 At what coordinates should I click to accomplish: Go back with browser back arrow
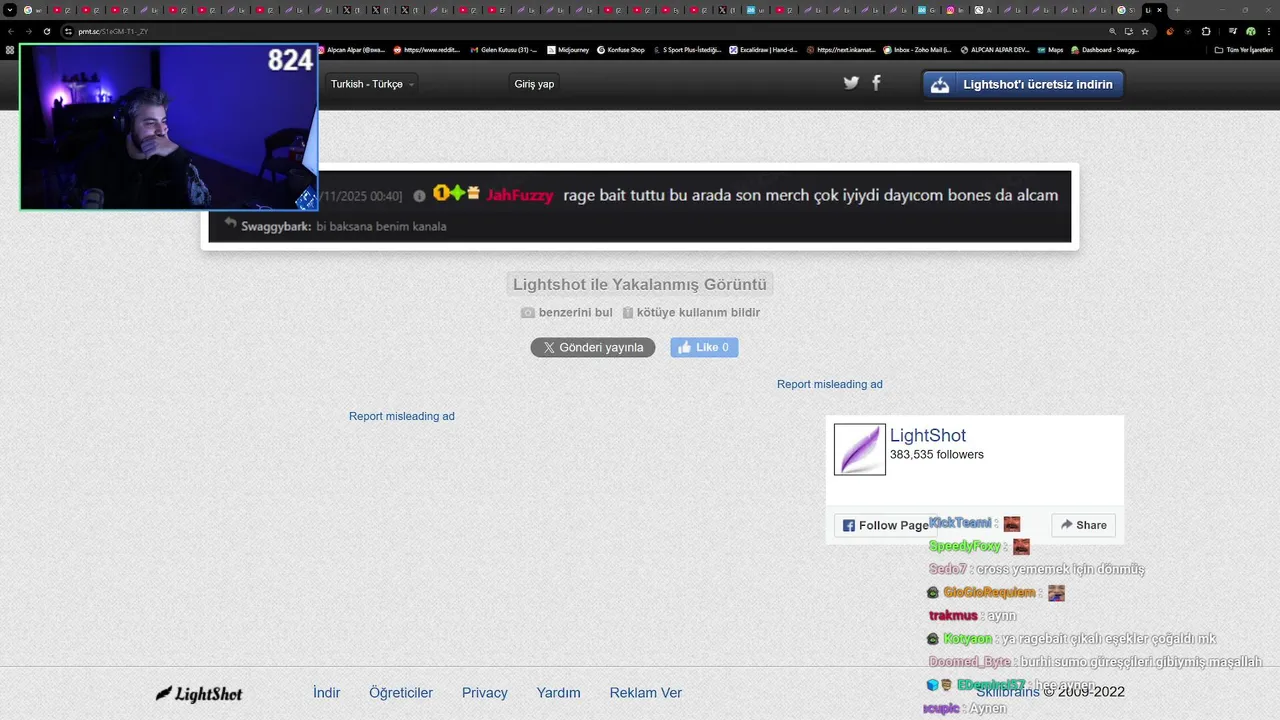click(10, 31)
